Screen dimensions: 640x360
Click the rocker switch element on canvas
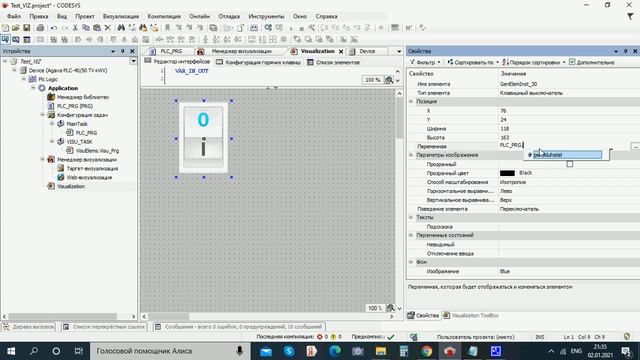point(203,138)
